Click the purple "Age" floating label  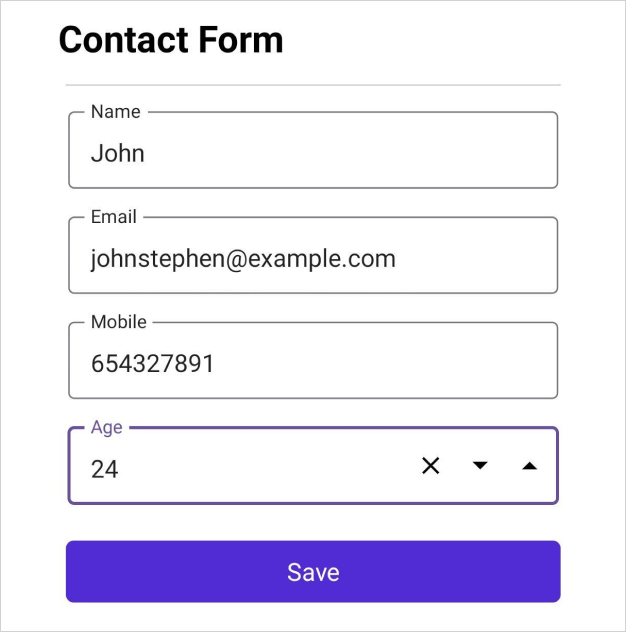[106, 427]
